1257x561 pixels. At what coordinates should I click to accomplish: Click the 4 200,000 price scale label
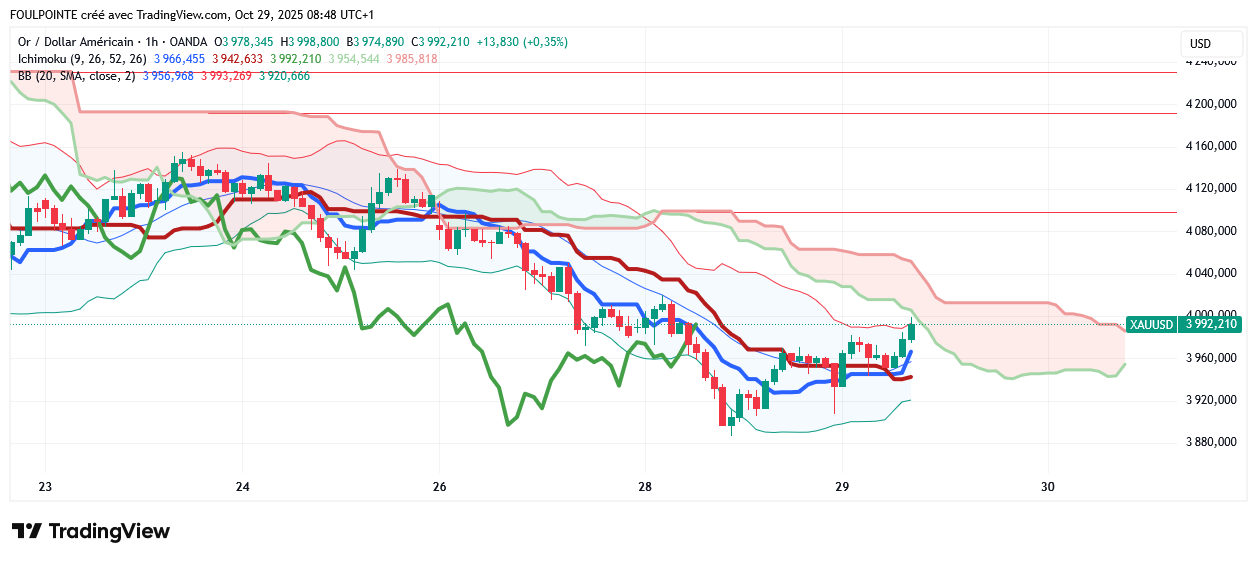(x=1211, y=104)
